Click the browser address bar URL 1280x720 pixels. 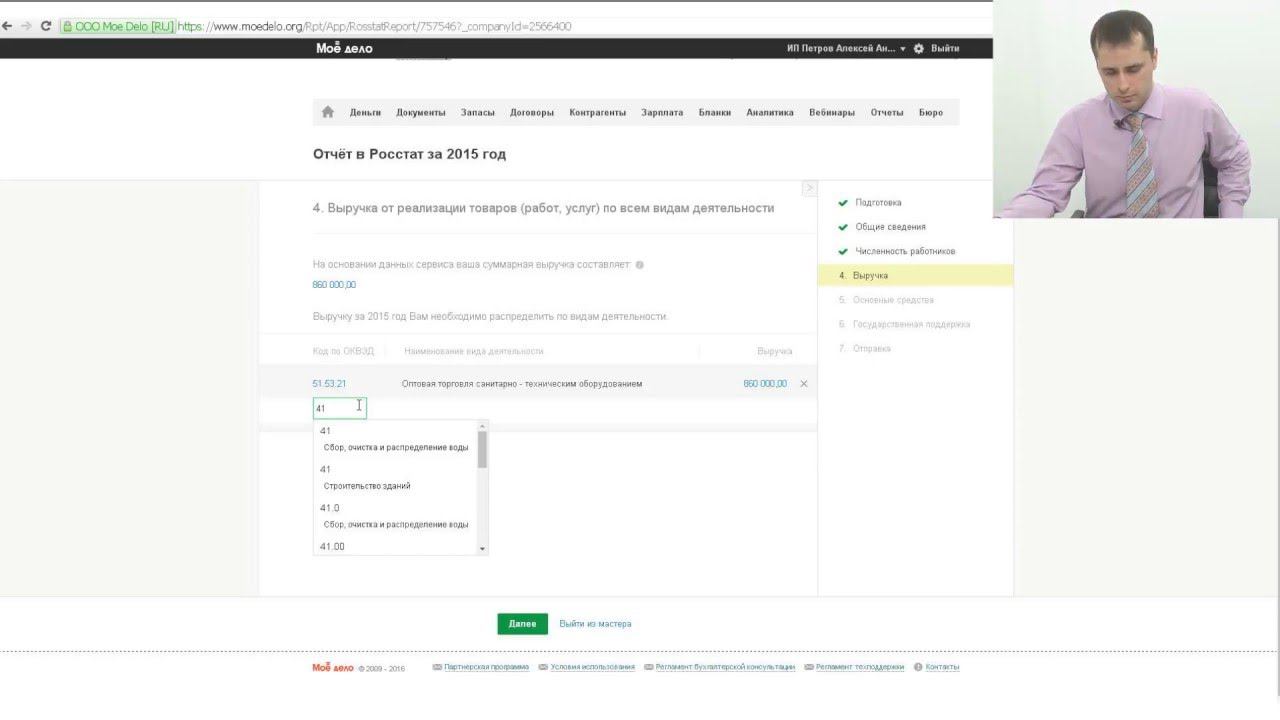point(375,26)
